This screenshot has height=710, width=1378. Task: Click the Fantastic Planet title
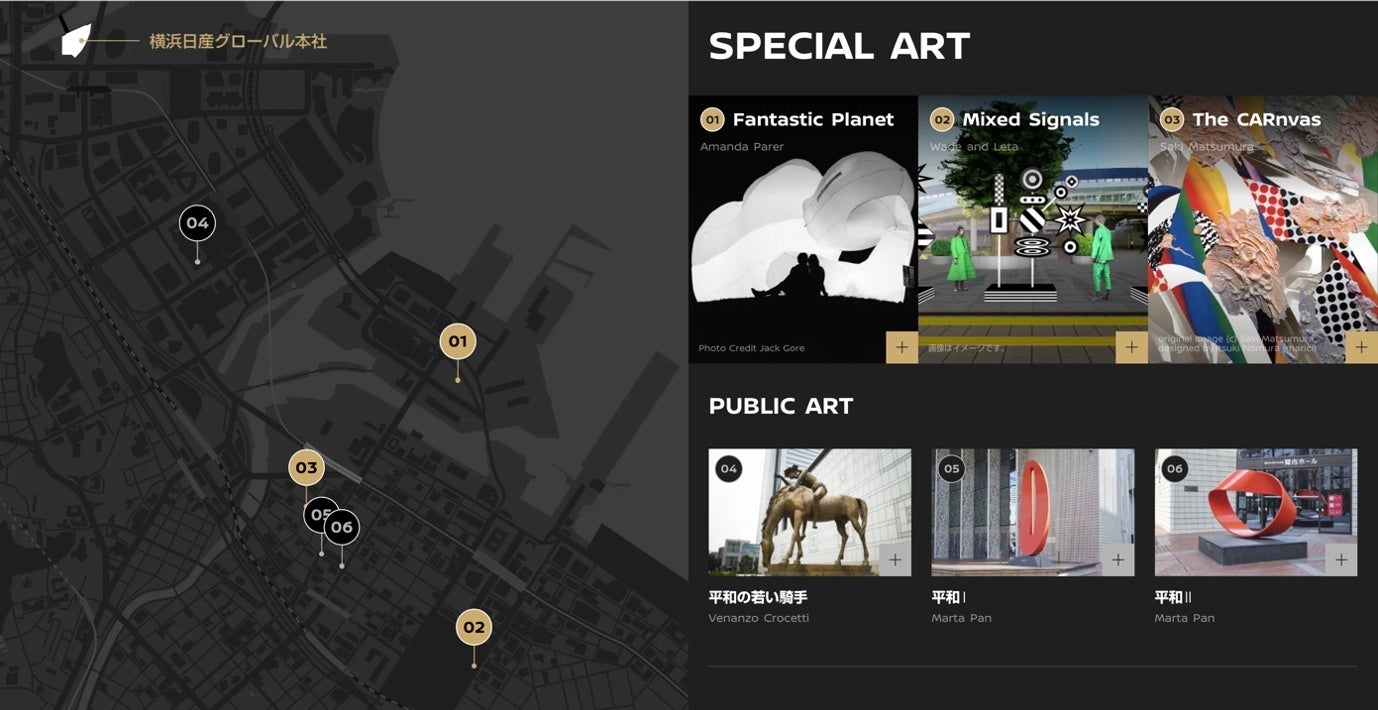(x=813, y=119)
